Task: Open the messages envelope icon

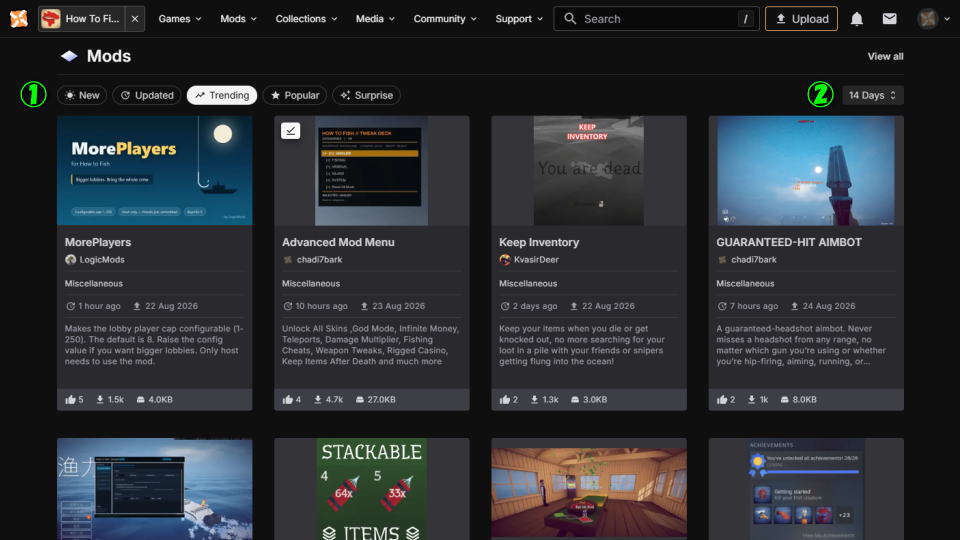Action: [890, 19]
